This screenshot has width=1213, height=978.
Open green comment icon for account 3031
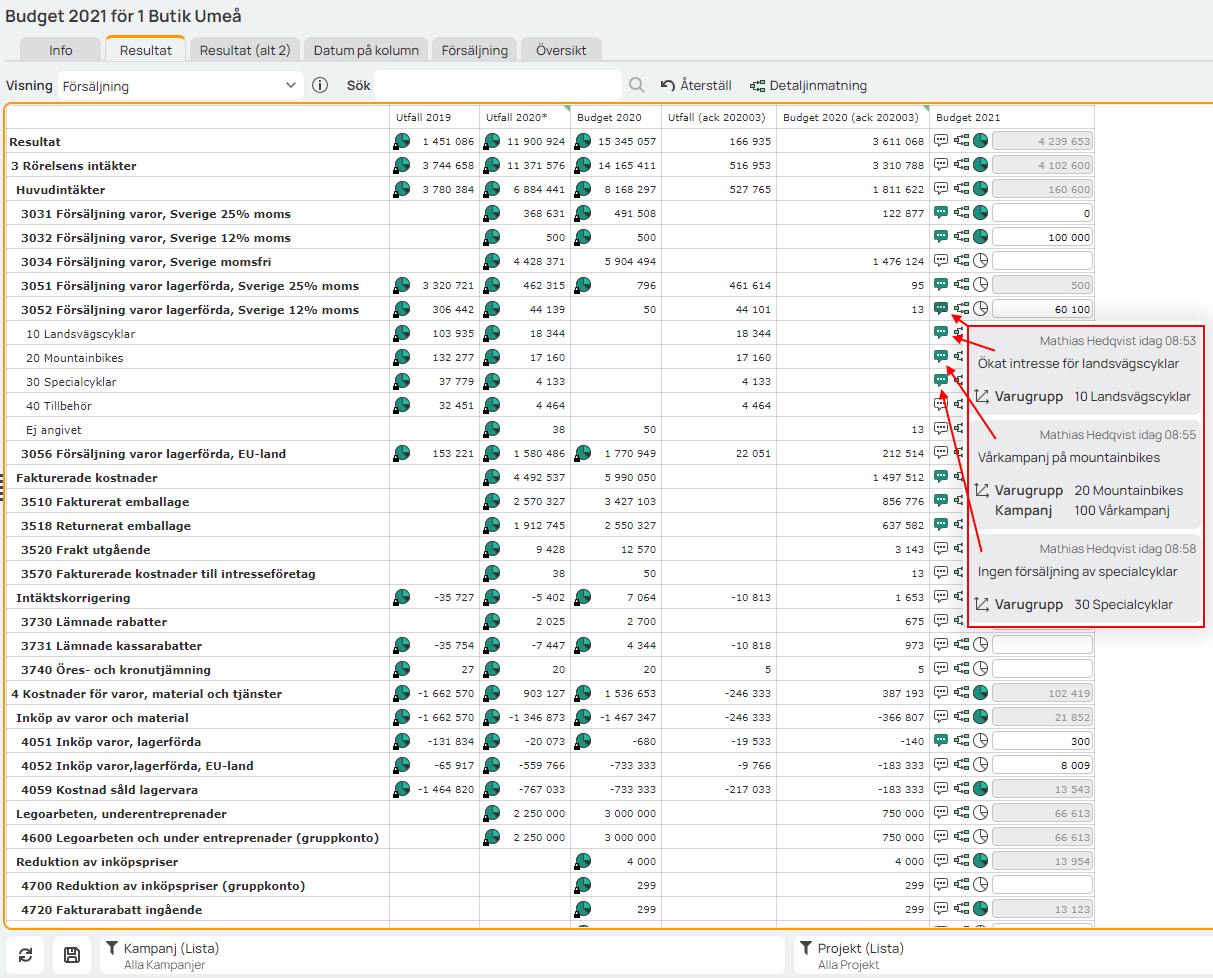coord(941,213)
